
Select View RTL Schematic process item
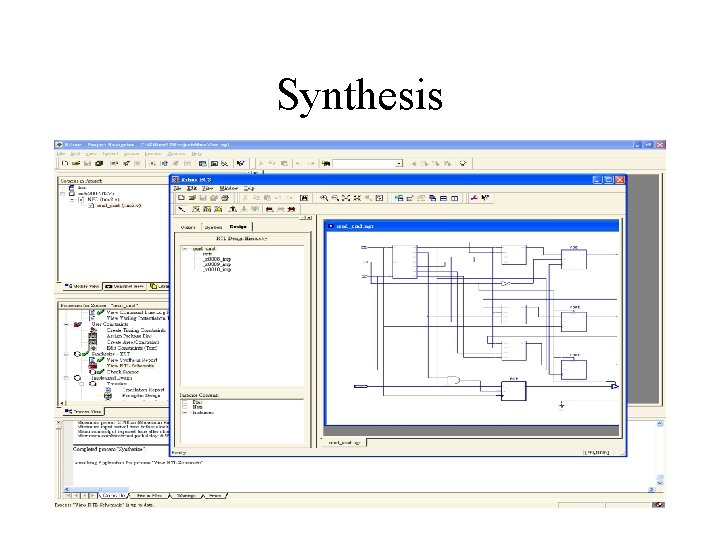click(130, 366)
